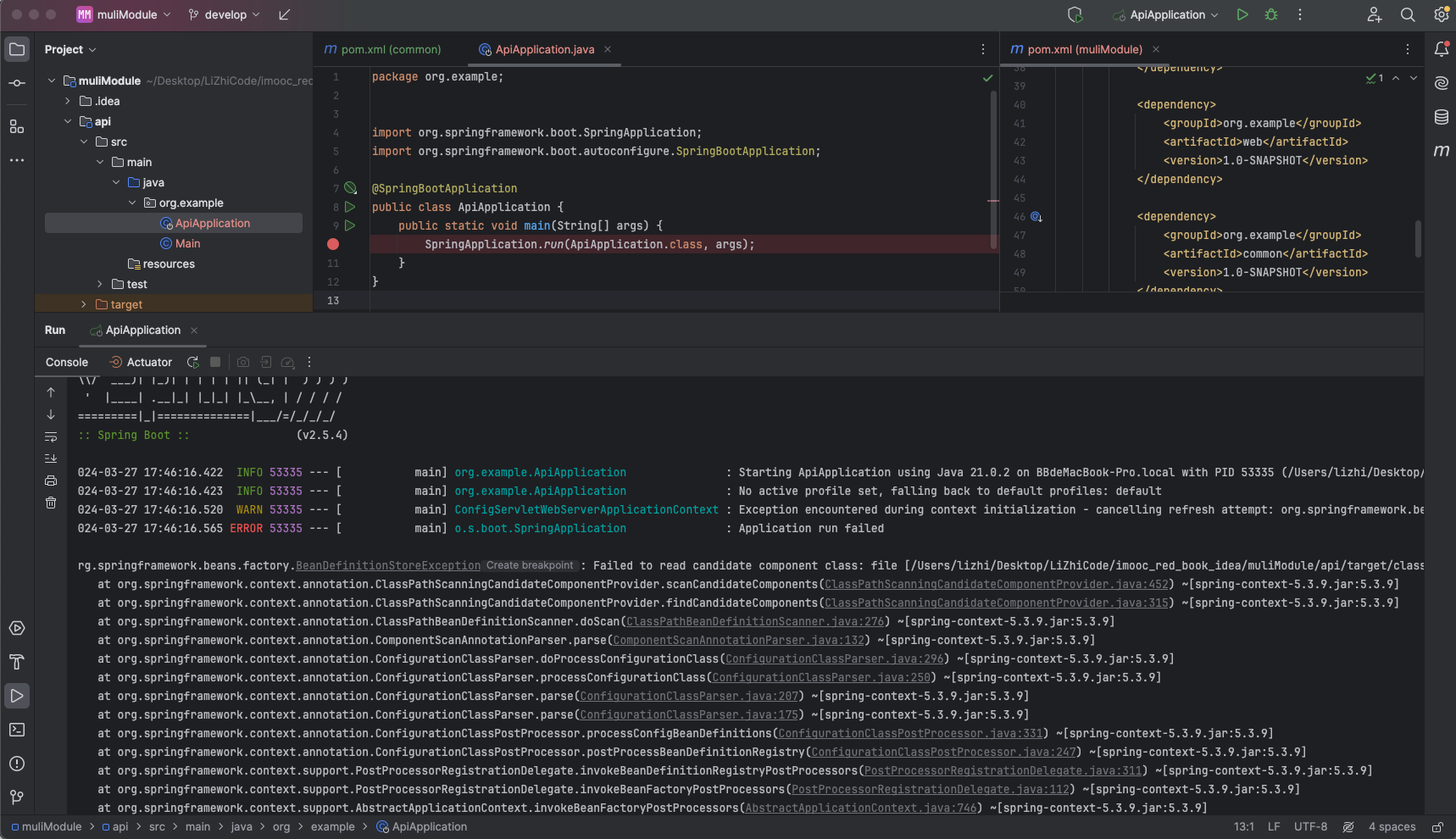The image size is (1456, 839).
Task: Change the UTF-8 file encoding
Action: click(x=1310, y=827)
